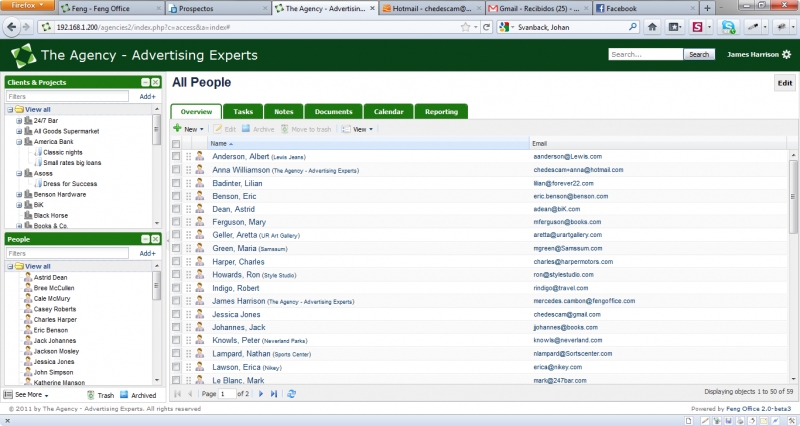Image resolution: width=800 pixels, height=426 pixels.
Task: Close the People panel
Action: click(x=156, y=239)
